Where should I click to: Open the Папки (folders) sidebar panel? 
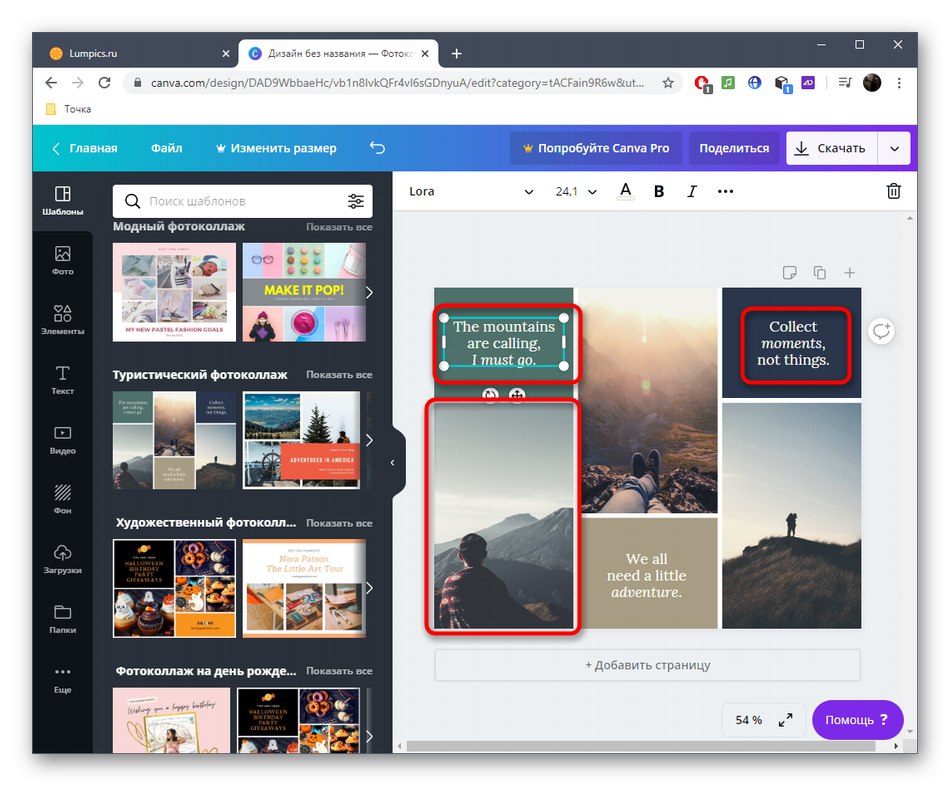tap(62, 619)
